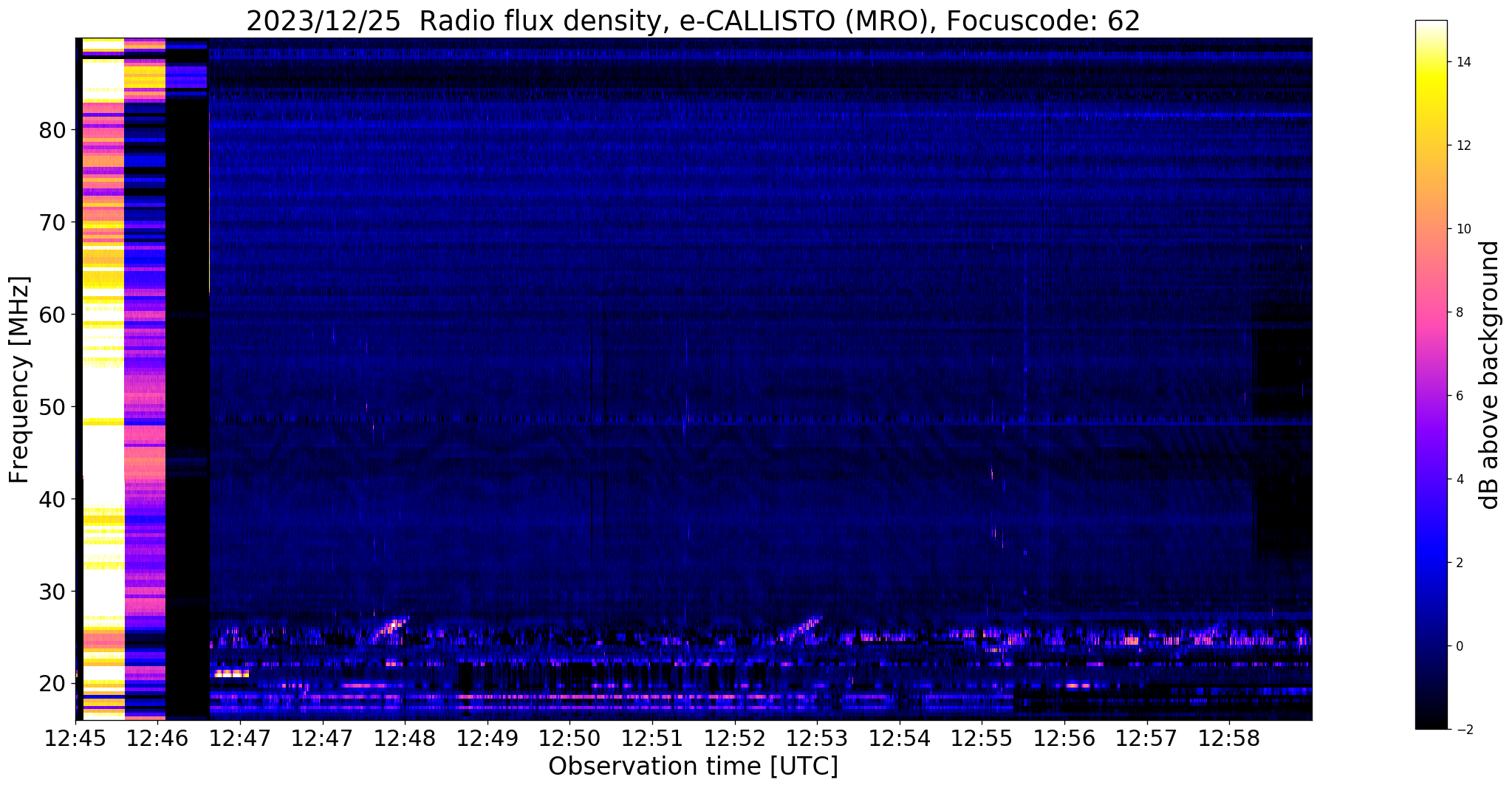Click the 12:56 time tick label

1064,739
